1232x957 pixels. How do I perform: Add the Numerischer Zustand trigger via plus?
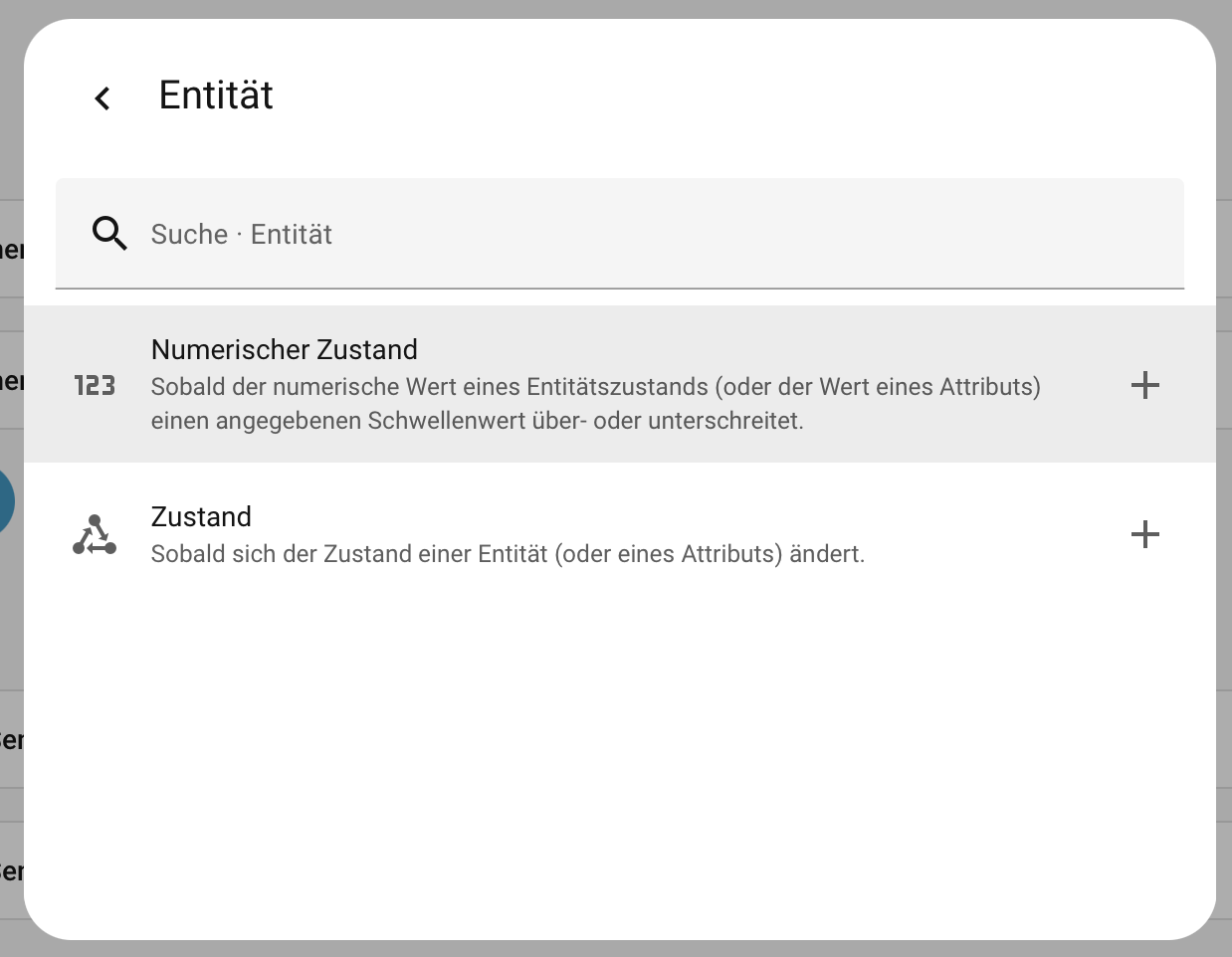(x=1145, y=385)
